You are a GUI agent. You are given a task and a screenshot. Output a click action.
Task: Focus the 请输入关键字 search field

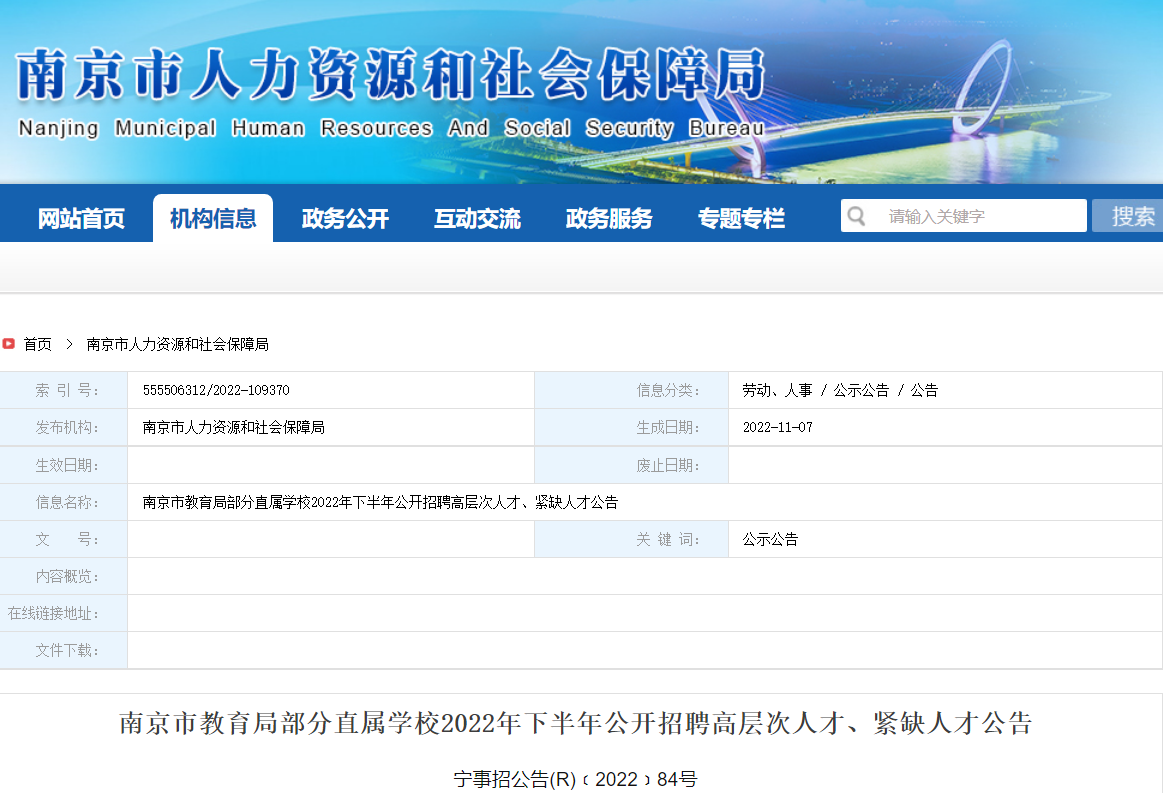(x=963, y=216)
